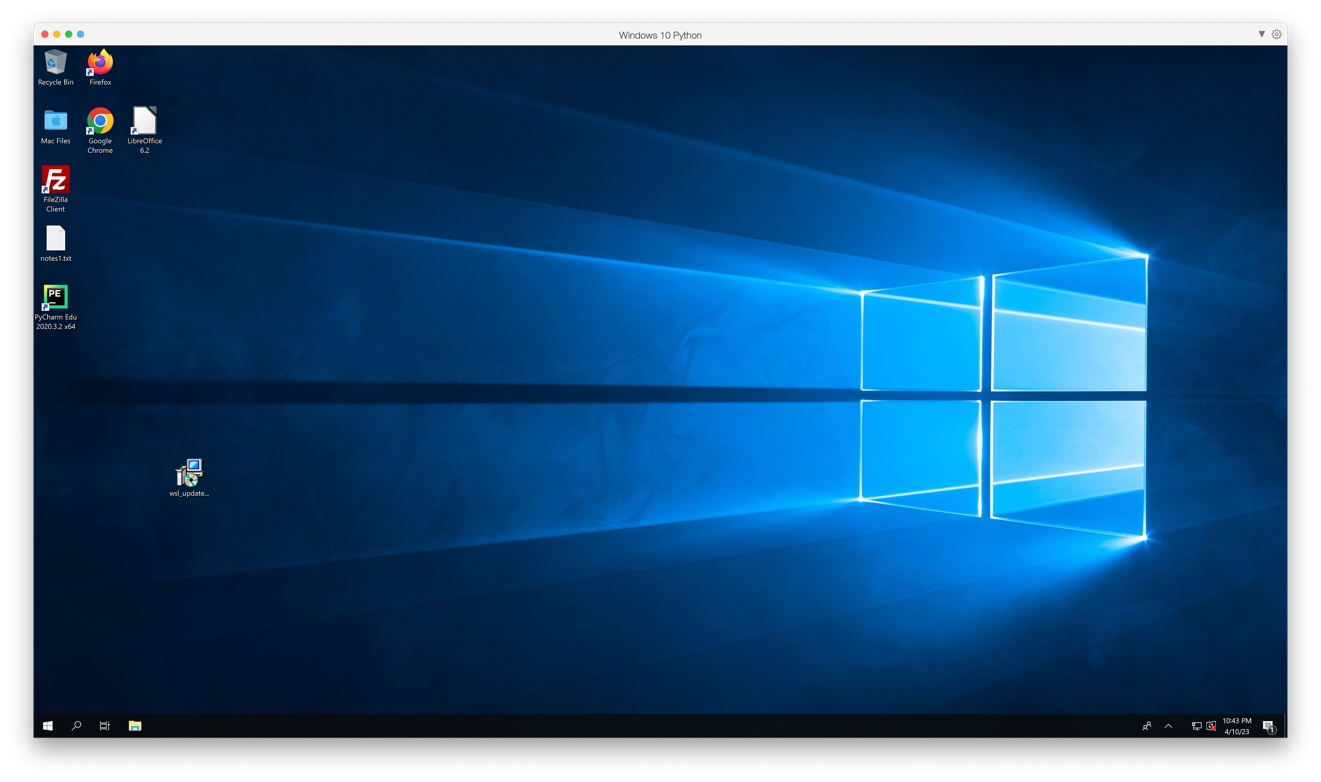This screenshot has height=782, width=1321.
Task: Show hidden system tray icons
Action: coord(1168,726)
